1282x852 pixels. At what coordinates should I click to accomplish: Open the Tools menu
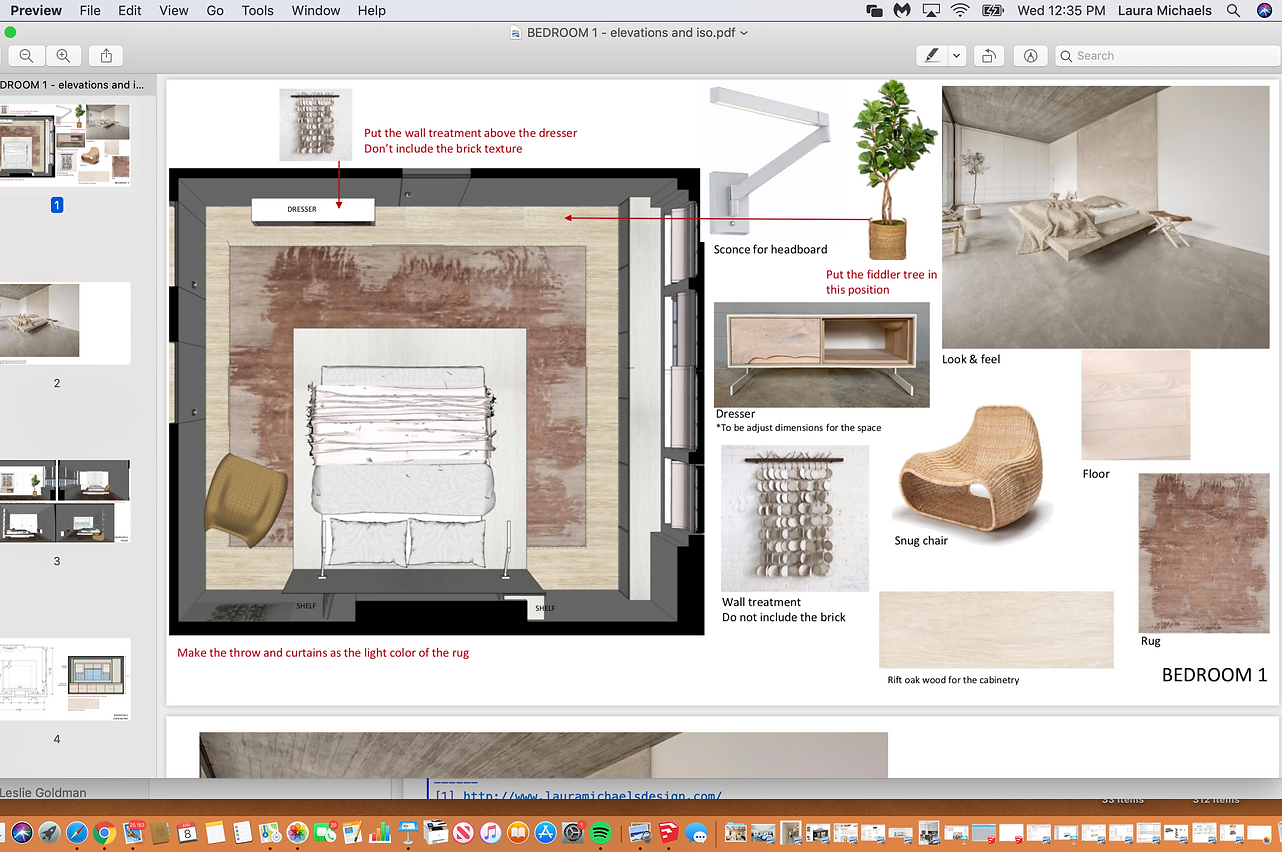click(257, 11)
